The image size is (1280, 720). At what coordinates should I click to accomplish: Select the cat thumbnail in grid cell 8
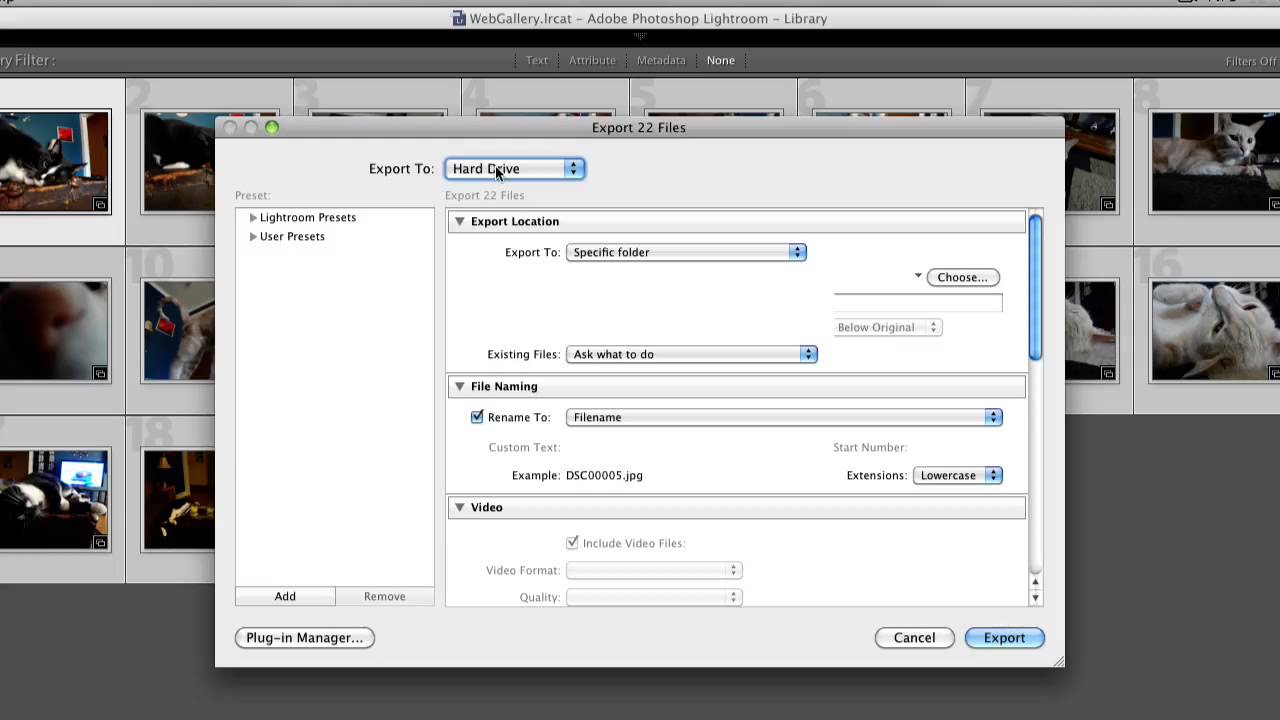click(x=1215, y=162)
